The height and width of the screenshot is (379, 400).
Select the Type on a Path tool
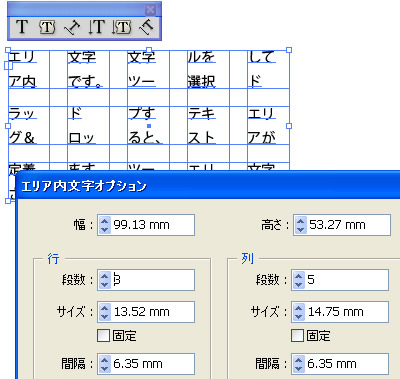click(x=72, y=27)
